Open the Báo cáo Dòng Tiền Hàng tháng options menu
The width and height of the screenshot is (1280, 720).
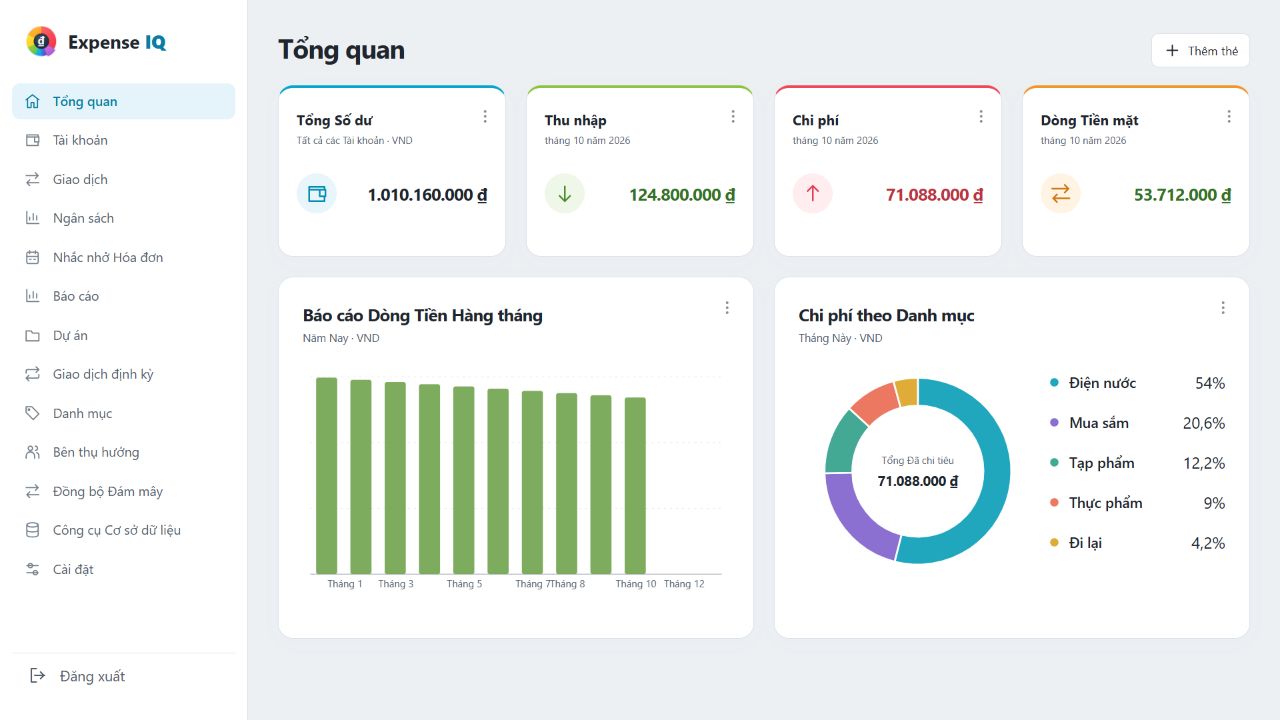[x=727, y=308]
